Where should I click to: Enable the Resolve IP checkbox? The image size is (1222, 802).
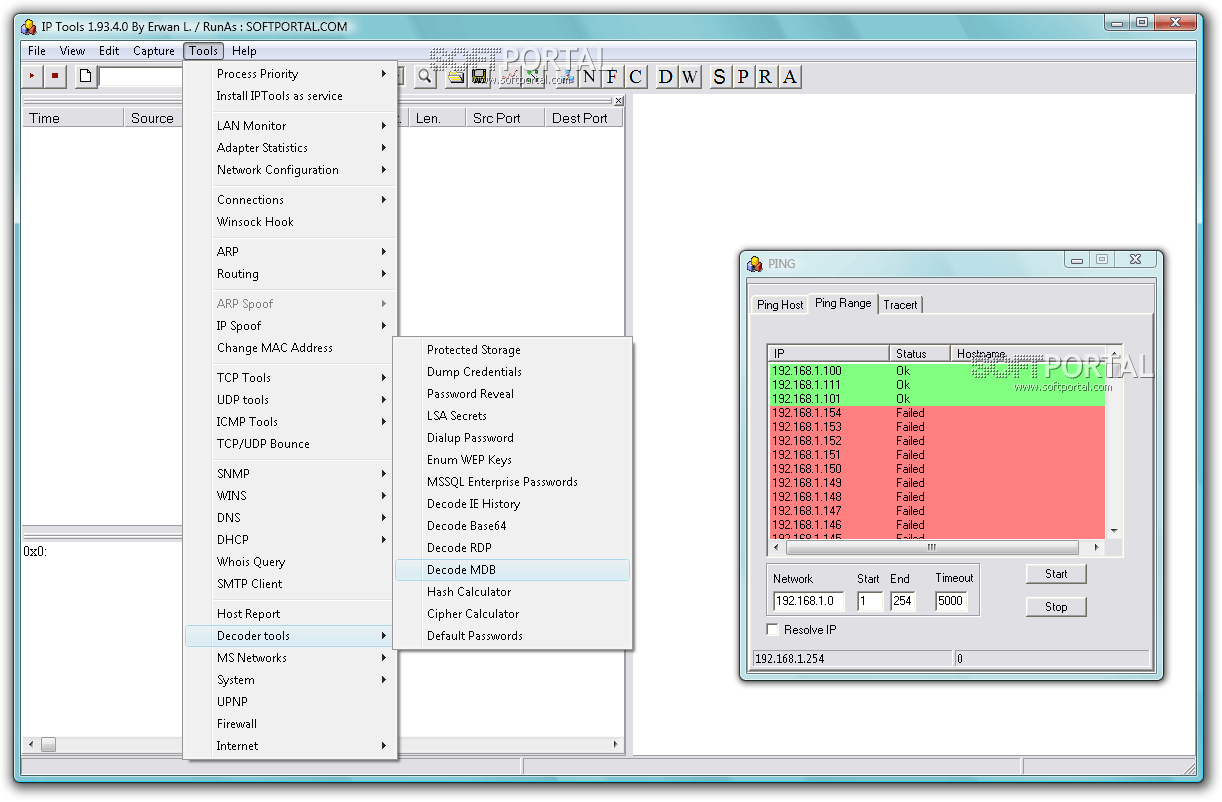coord(772,630)
